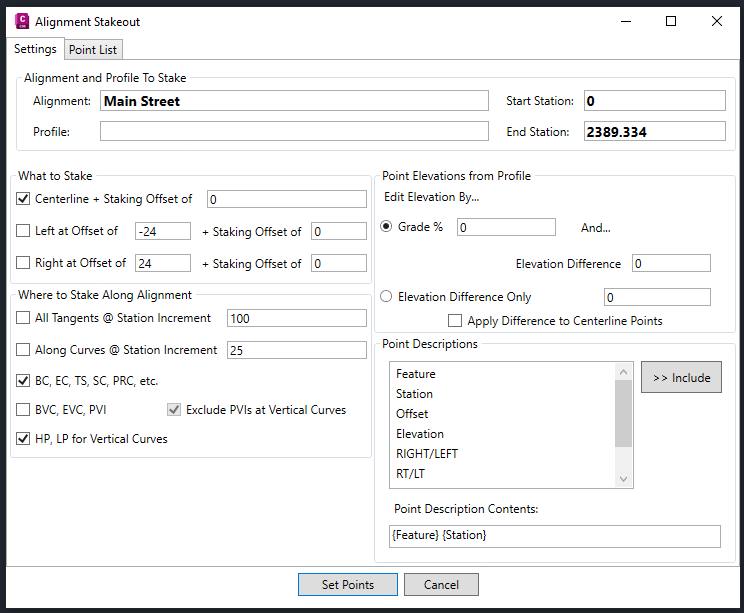This screenshot has height=613, width=744.
Task: Click the Profile input field
Action: [x=293, y=131]
